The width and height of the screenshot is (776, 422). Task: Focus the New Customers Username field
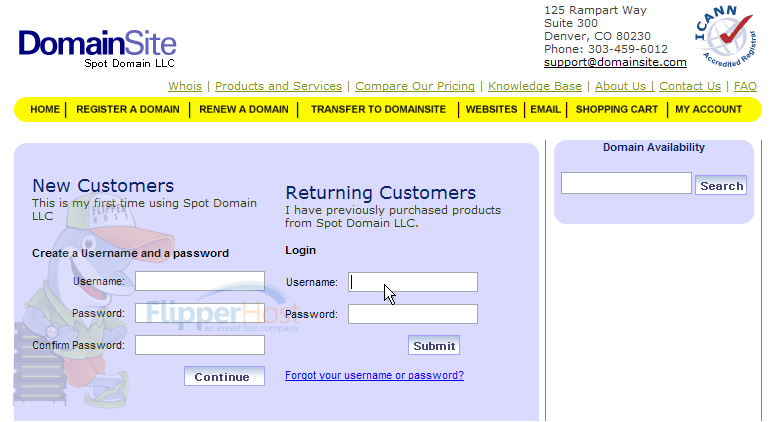tap(200, 281)
